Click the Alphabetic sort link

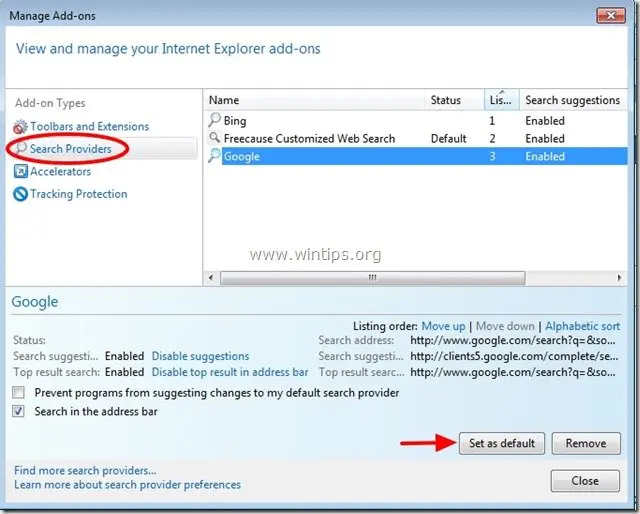[582, 326]
